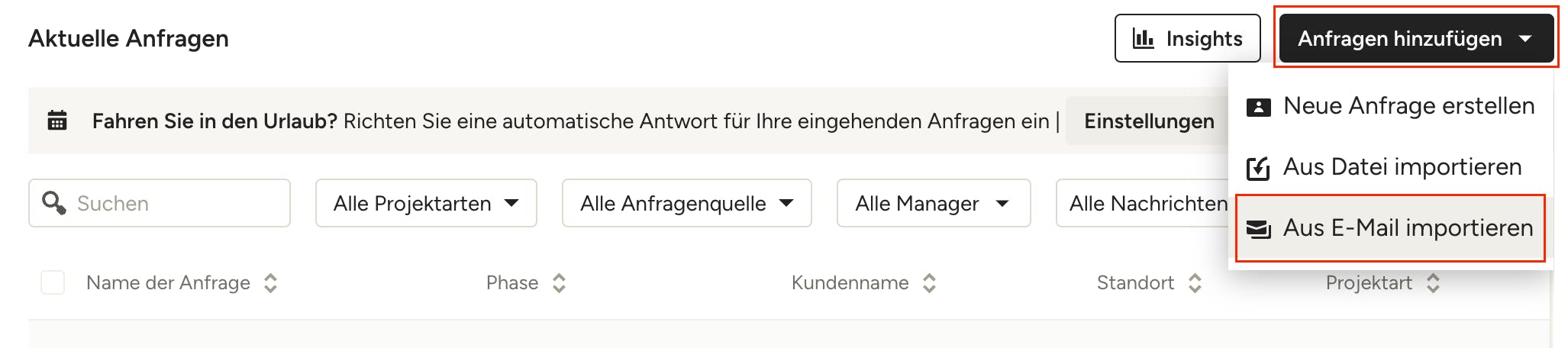Sort the Standort column
Image resolution: width=1568 pixels, height=348 pixels.
1195,283
